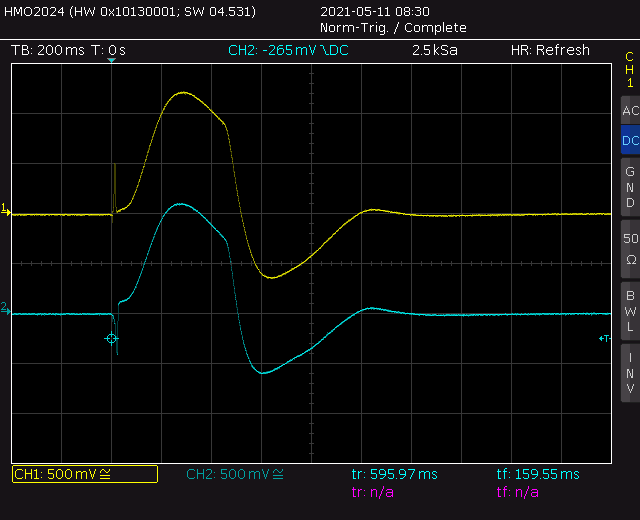Click the trigger level T marker at right edge

[x=604, y=338]
